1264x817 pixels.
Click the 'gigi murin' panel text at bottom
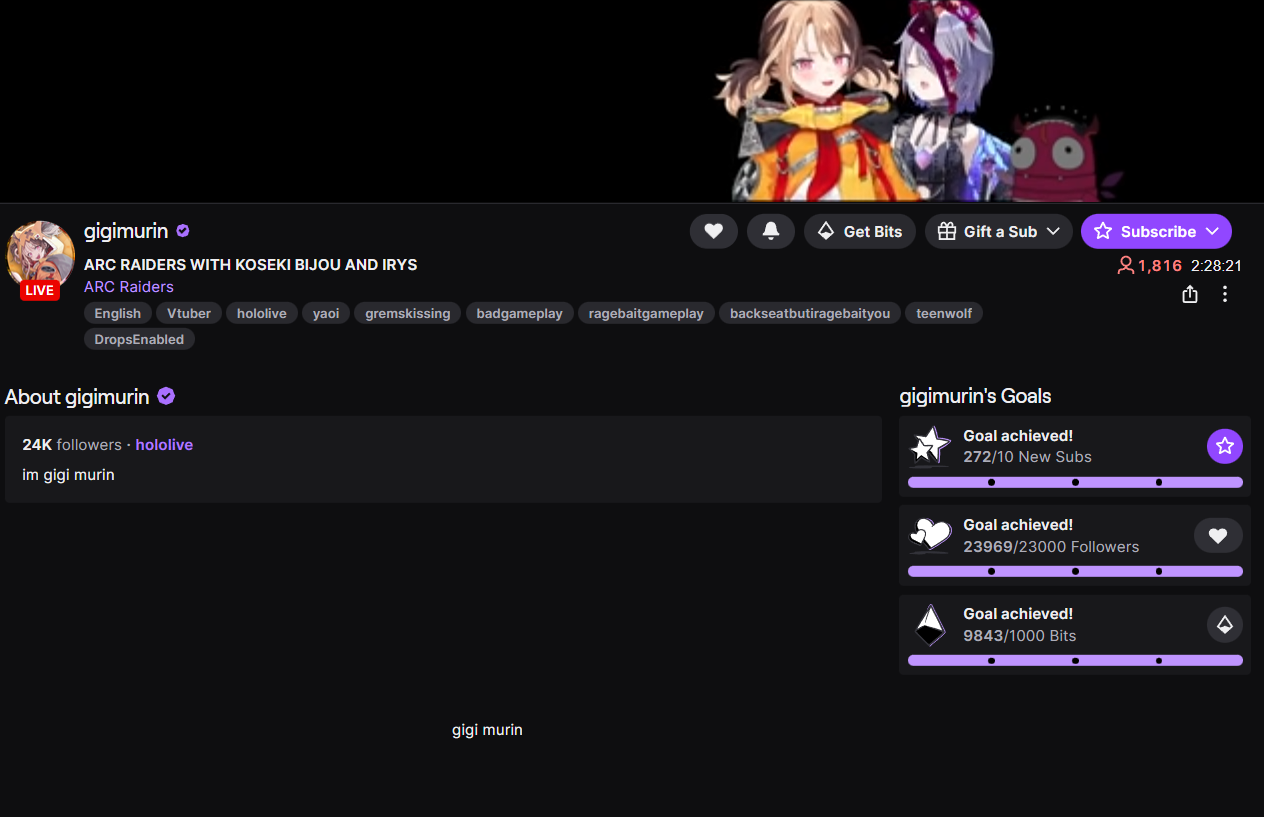[x=487, y=730]
